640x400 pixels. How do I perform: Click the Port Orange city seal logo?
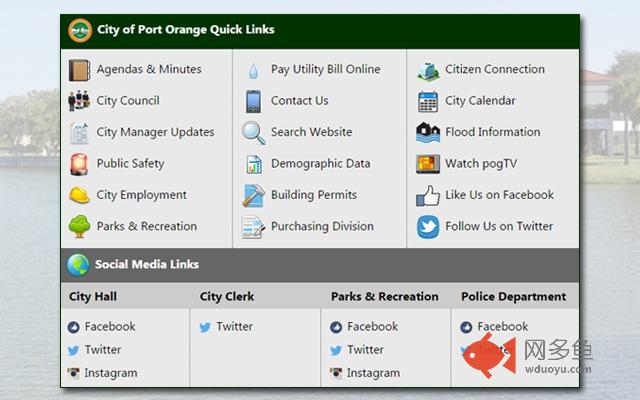[x=80, y=30]
